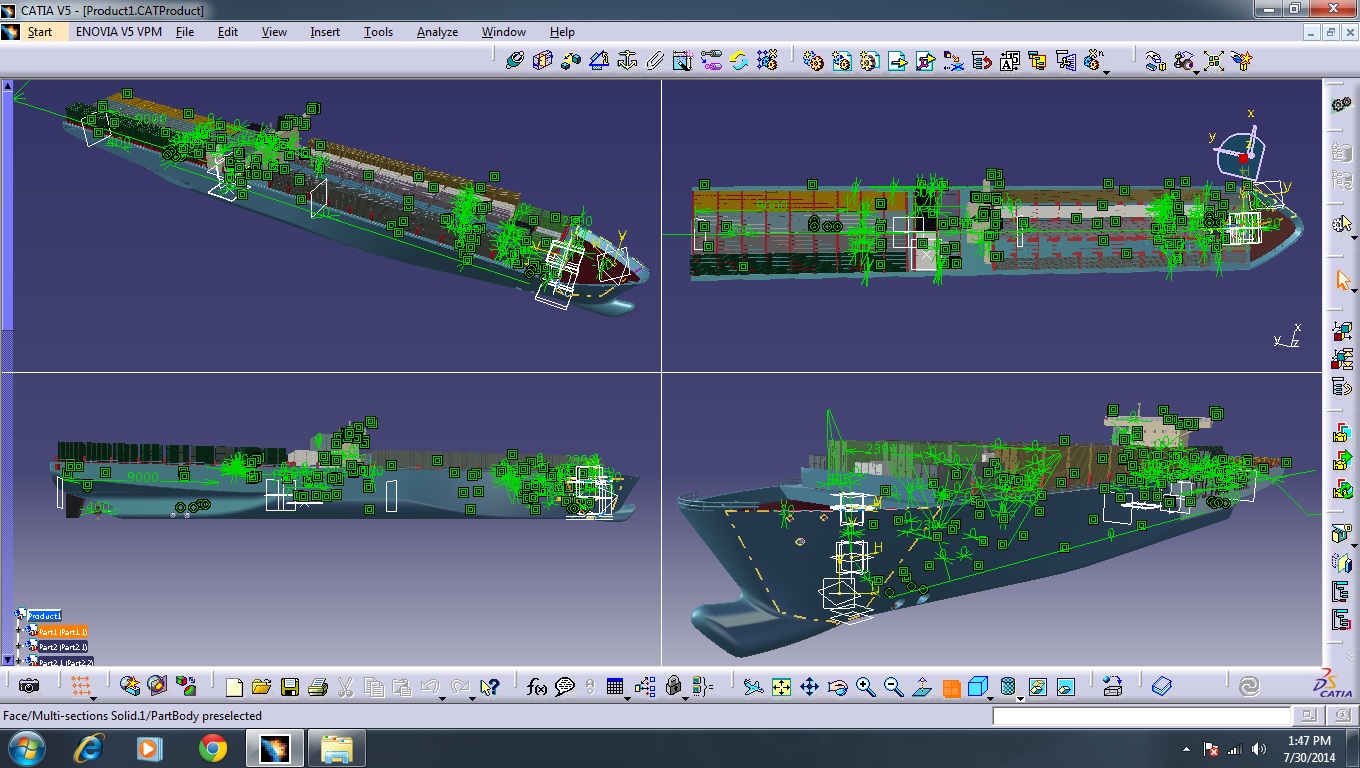
Task: Open the Tools menu
Action: (378, 32)
